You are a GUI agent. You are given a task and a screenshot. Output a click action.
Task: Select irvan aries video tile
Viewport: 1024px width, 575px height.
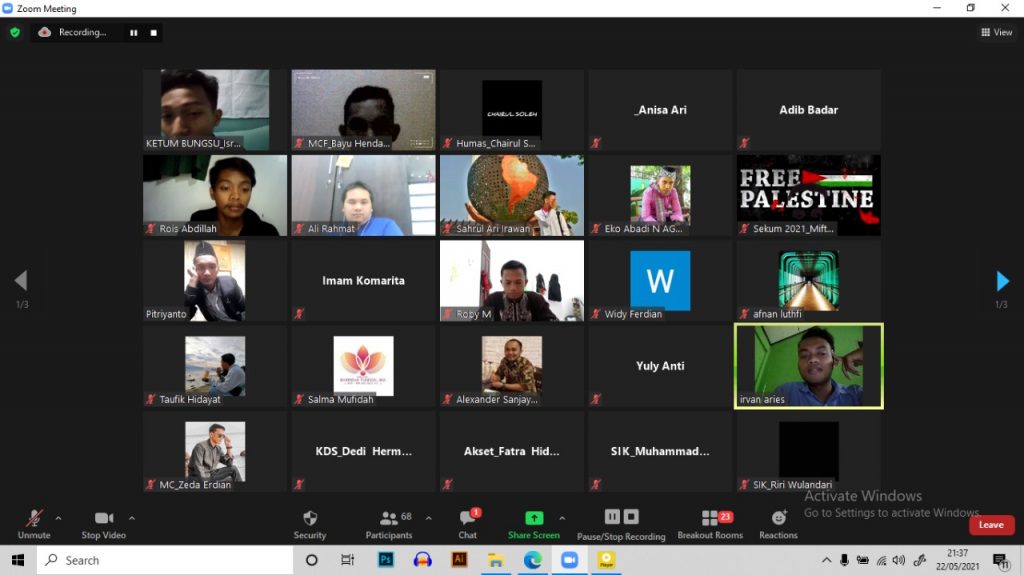pos(809,365)
